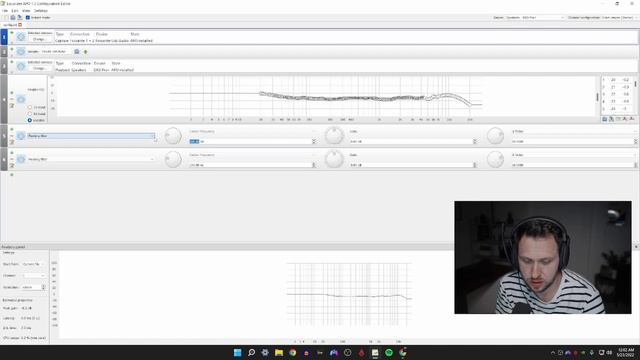Remove first Peaking filter with minus icon
The height and width of the screenshot is (360, 640).
(12, 136)
